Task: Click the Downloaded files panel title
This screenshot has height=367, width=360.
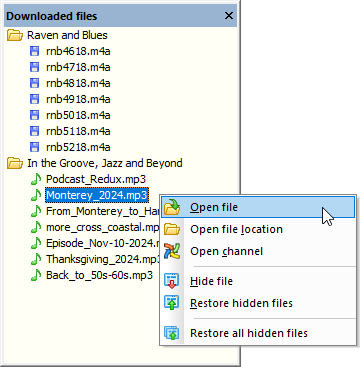Action: pyautogui.click(x=52, y=16)
